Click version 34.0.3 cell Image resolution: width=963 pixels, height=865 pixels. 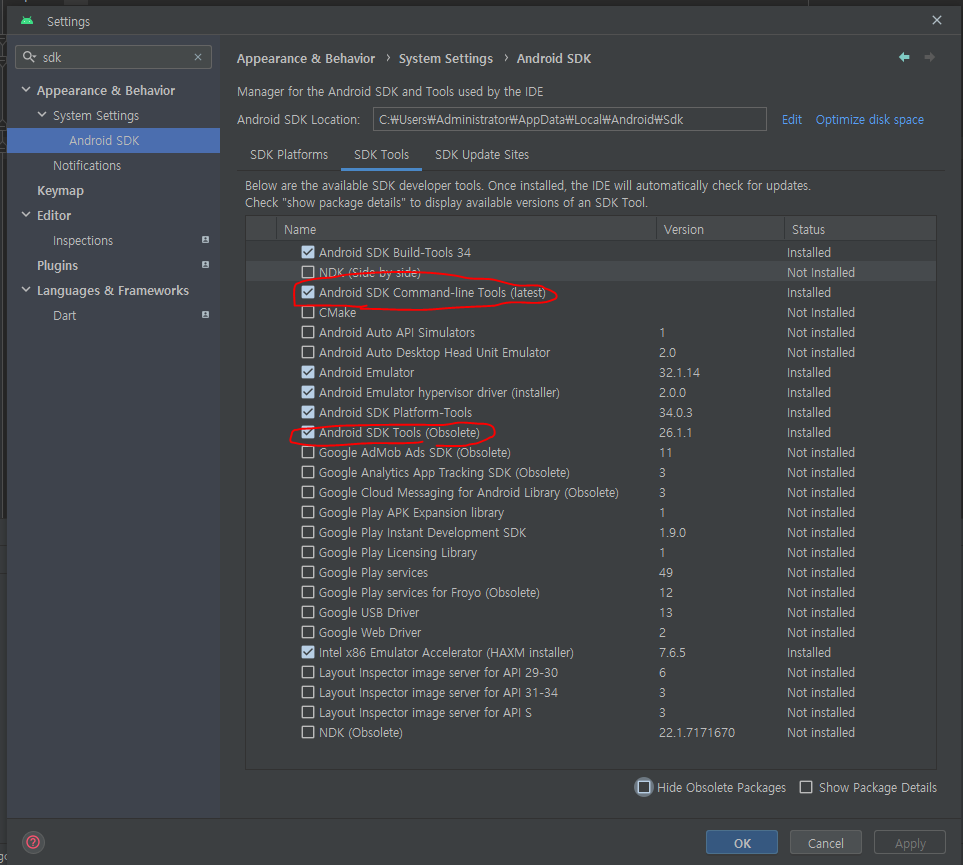coord(676,412)
